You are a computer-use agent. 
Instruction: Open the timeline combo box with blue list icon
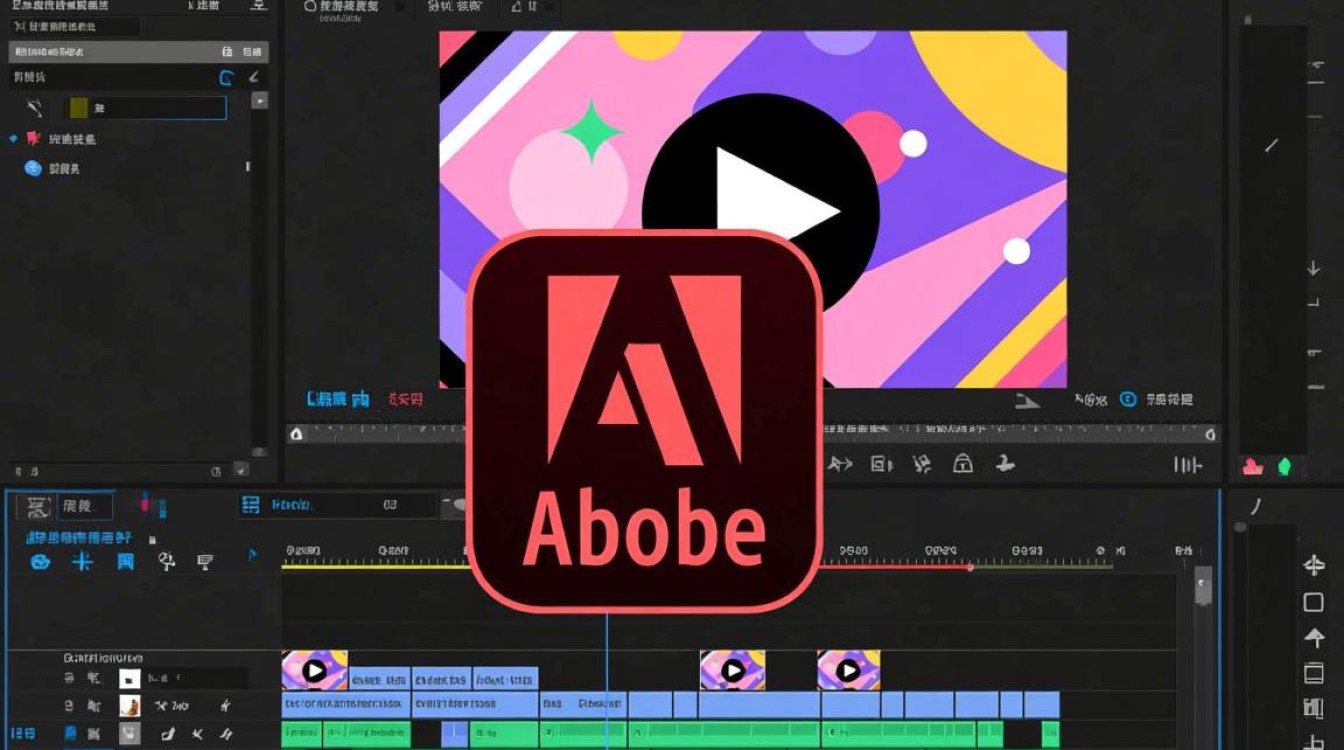(338, 506)
